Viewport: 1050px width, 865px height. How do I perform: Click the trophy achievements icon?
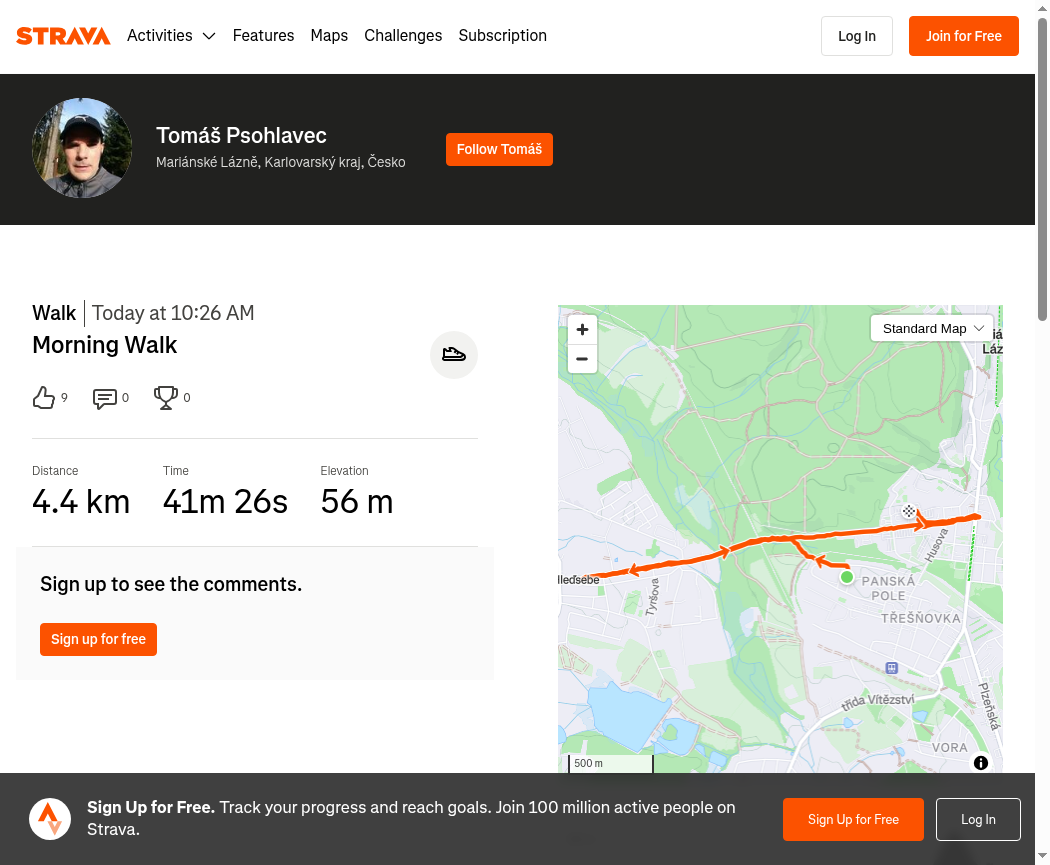(x=166, y=398)
